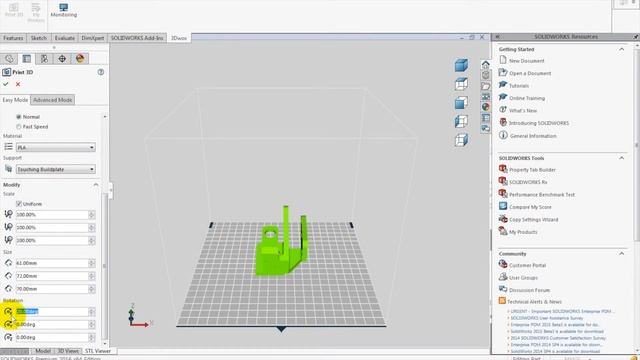Switch to Advanced Mode tab
640x360 pixels.
point(53,100)
